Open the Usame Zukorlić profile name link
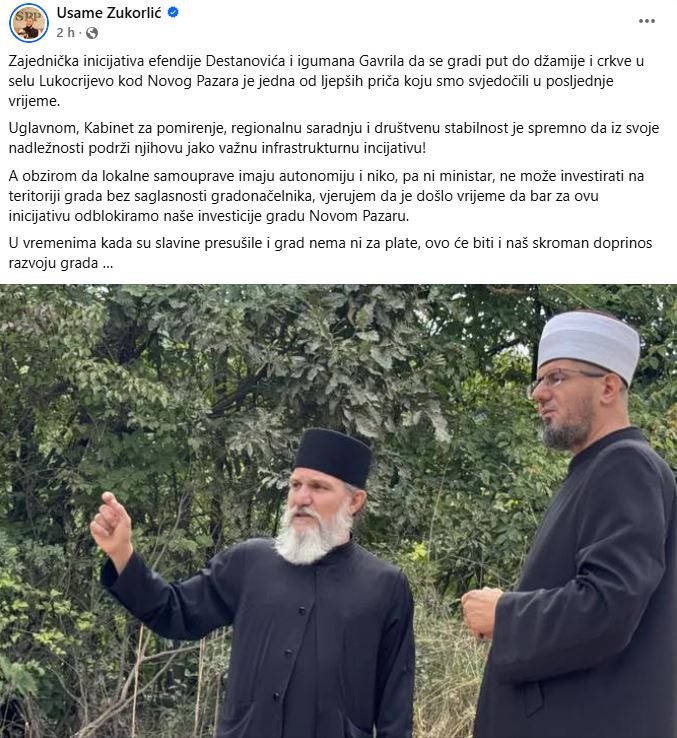Screen dimensions: 677x738 [109, 13]
